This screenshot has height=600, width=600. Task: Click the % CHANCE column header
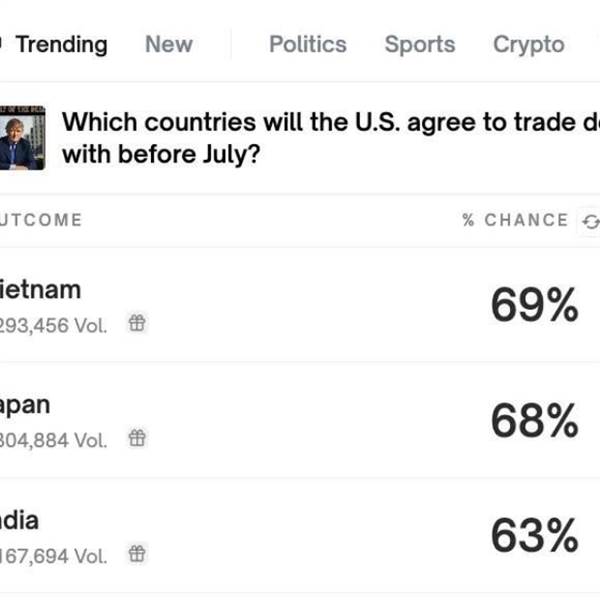click(x=515, y=220)
